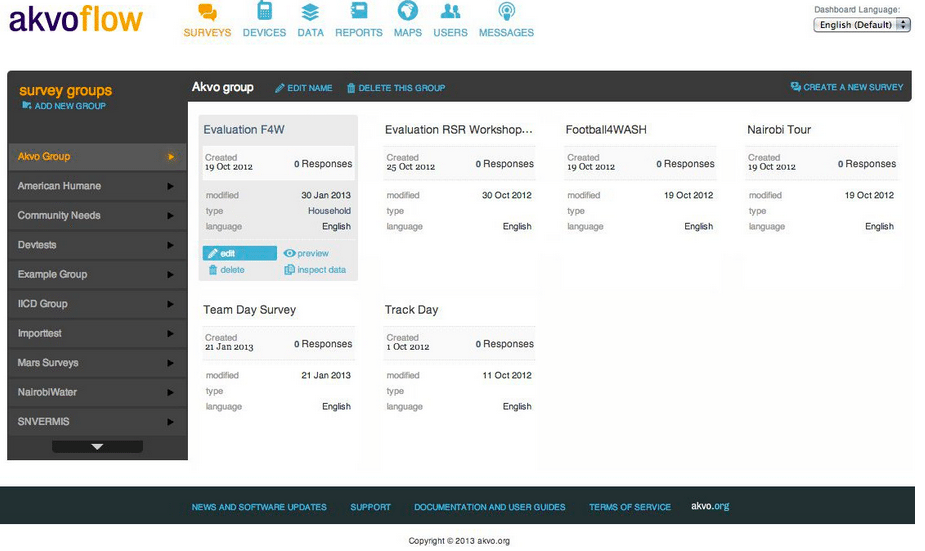The width and height of the screenshot is (925, 551).
Task: Select American Humane in survey groups
Action: (x=97, y=186)
